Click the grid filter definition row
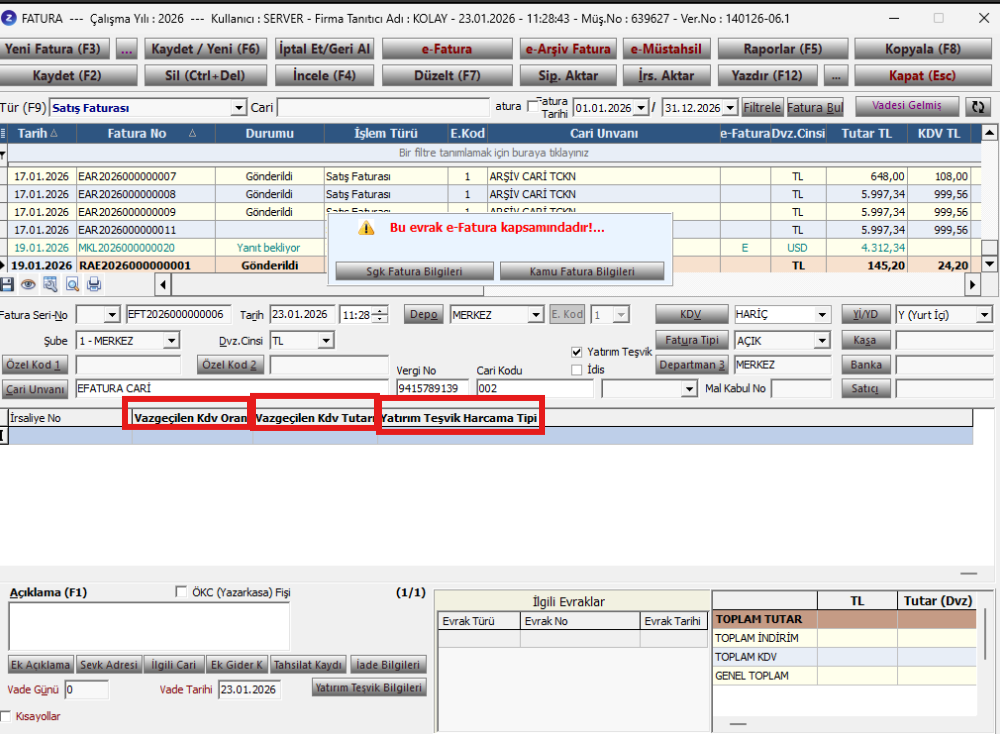The height and width of the screenshot is (734, 1000). [494, 153]
